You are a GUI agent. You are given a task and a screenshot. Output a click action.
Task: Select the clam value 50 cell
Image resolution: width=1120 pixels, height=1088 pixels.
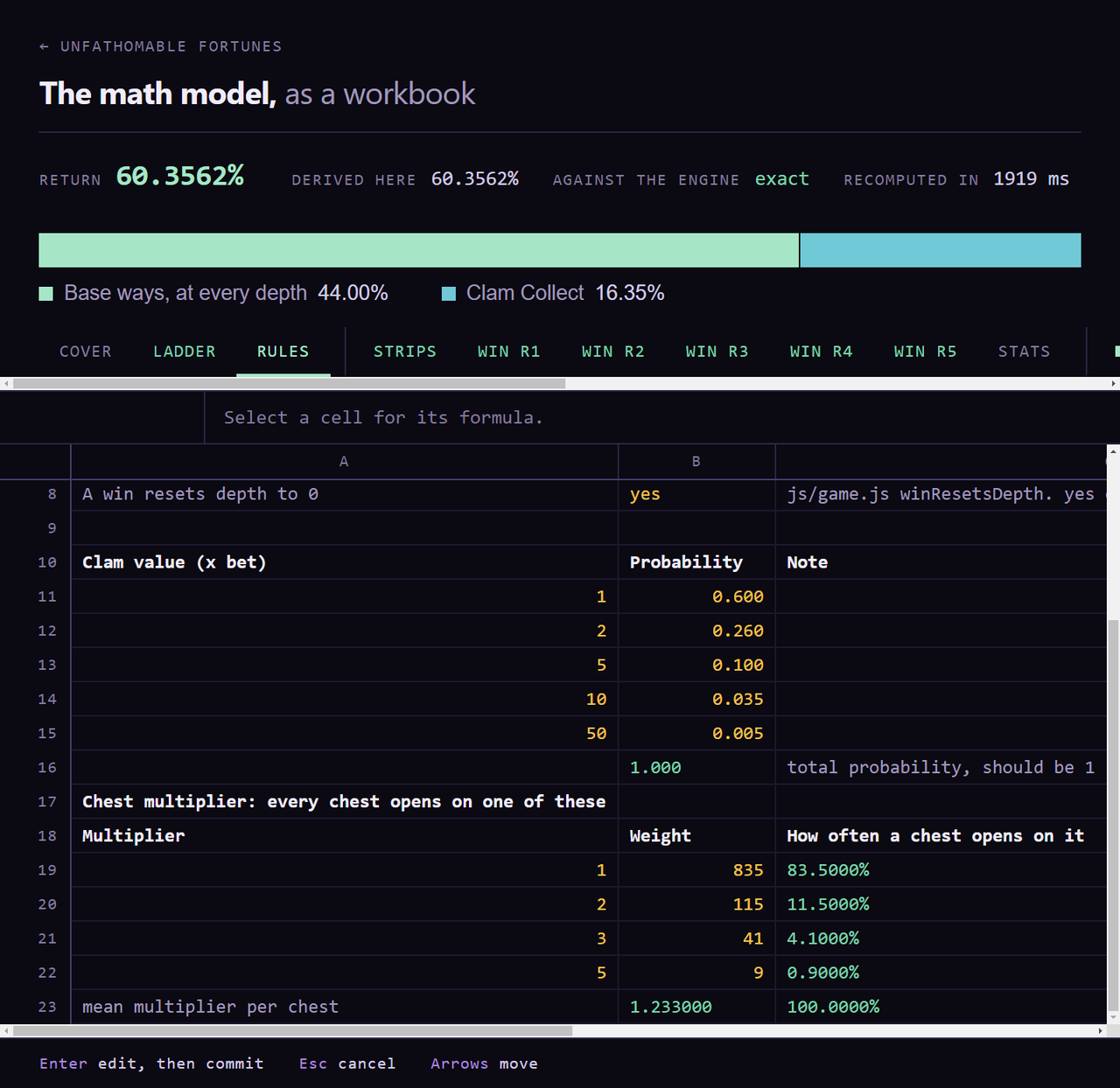344,733
